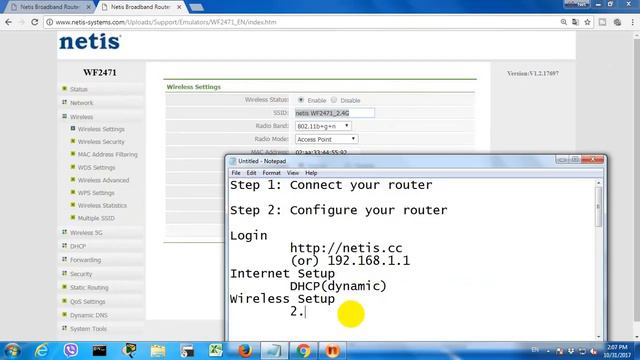640x360 pixels.
Task: Open the Notepad Edit menu
Action: tap(251, 173)
